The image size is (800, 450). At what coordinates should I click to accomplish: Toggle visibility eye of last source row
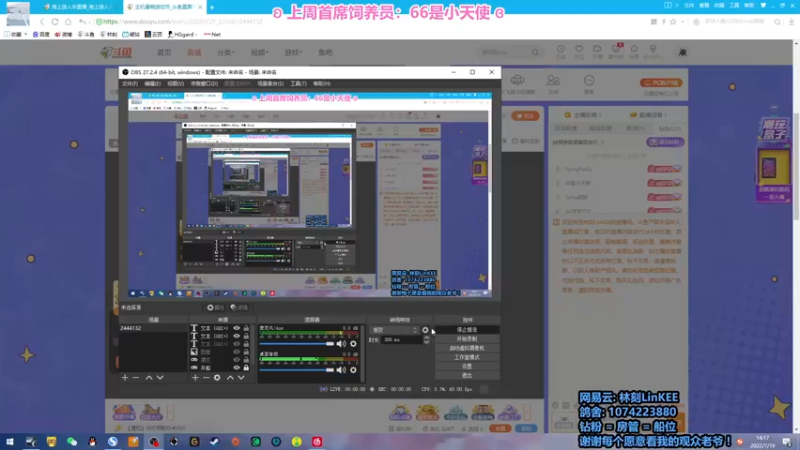point(236,367)
